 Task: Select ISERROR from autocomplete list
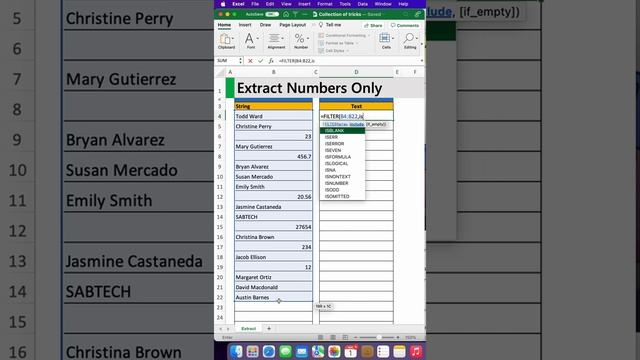coord(342,144)
